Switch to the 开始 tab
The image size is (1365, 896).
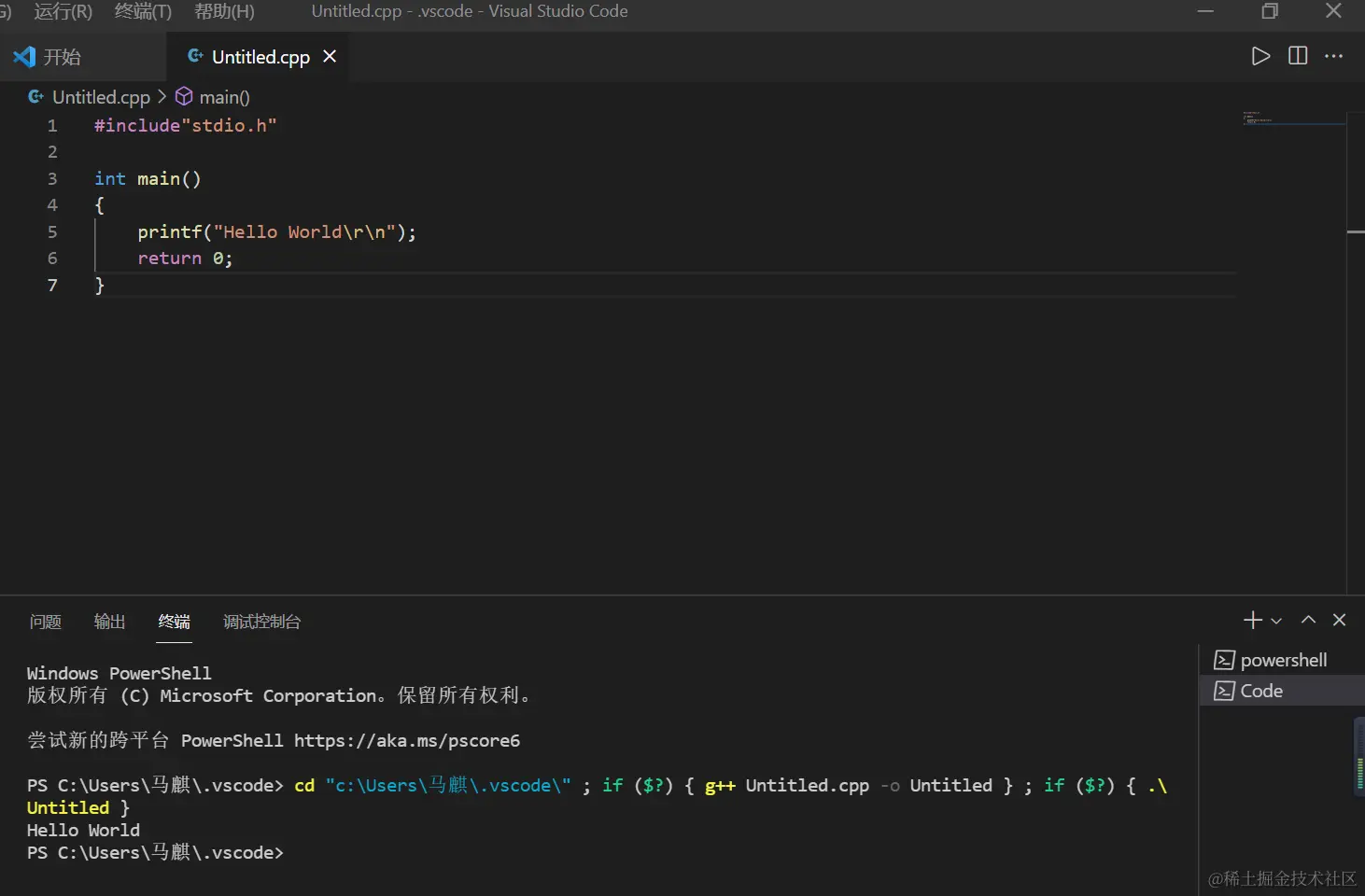click(83, 57)
